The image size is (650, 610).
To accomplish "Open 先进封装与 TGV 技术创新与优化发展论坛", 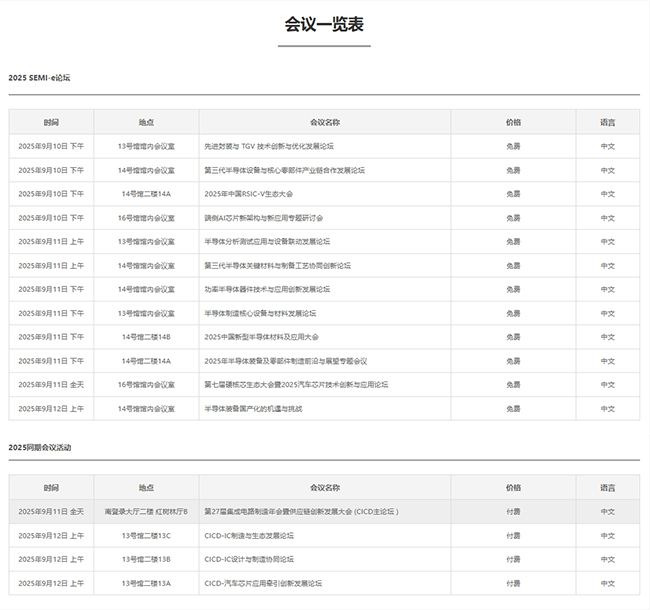I will click(x=269, y=146).
